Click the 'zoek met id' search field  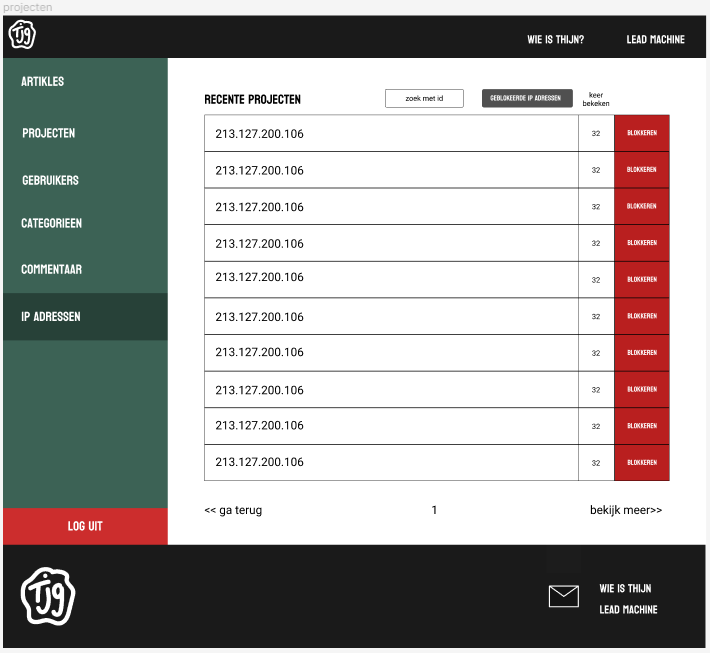[x=424, y=98]
